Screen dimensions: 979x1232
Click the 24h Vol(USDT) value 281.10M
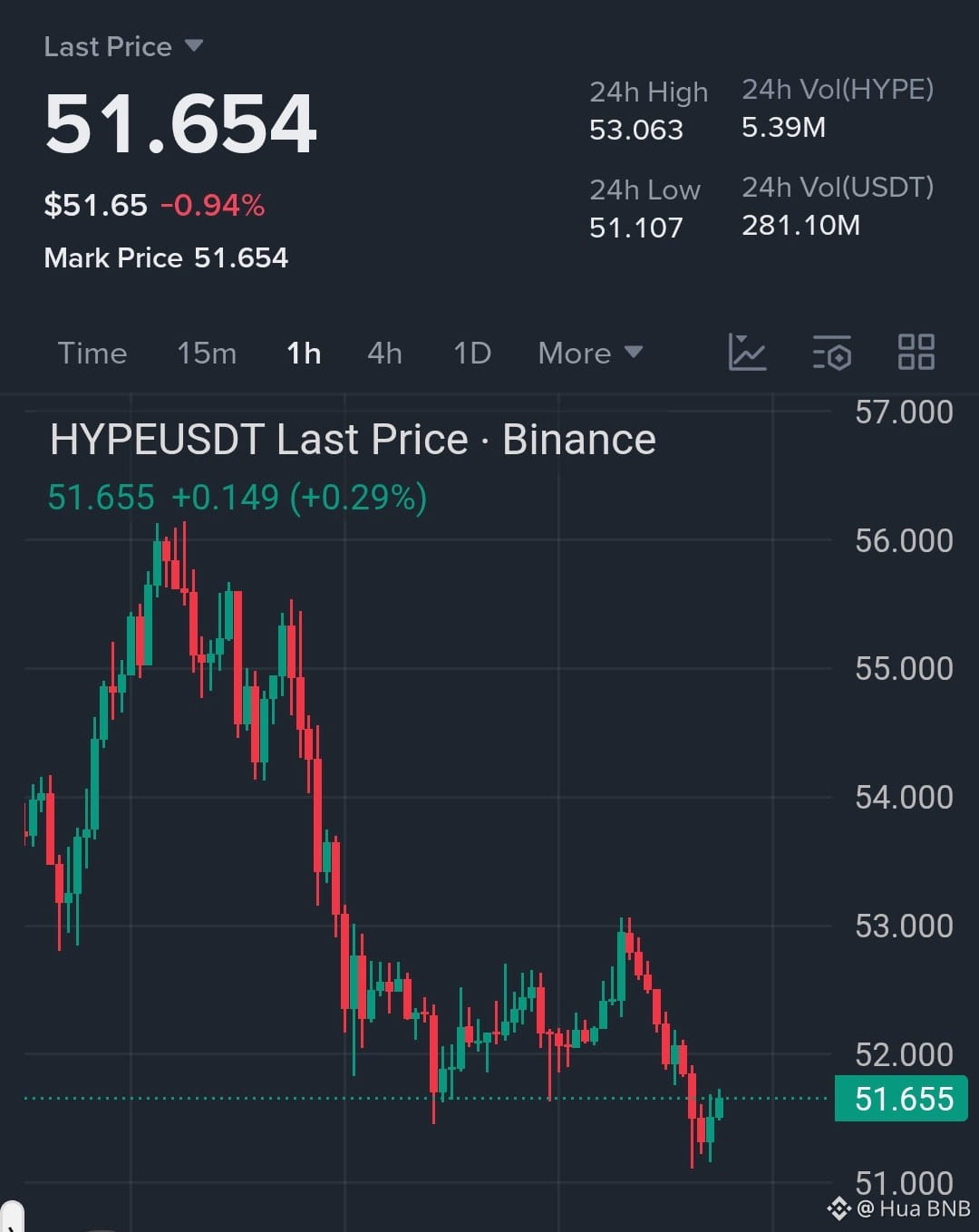click(x=800, y=225)
